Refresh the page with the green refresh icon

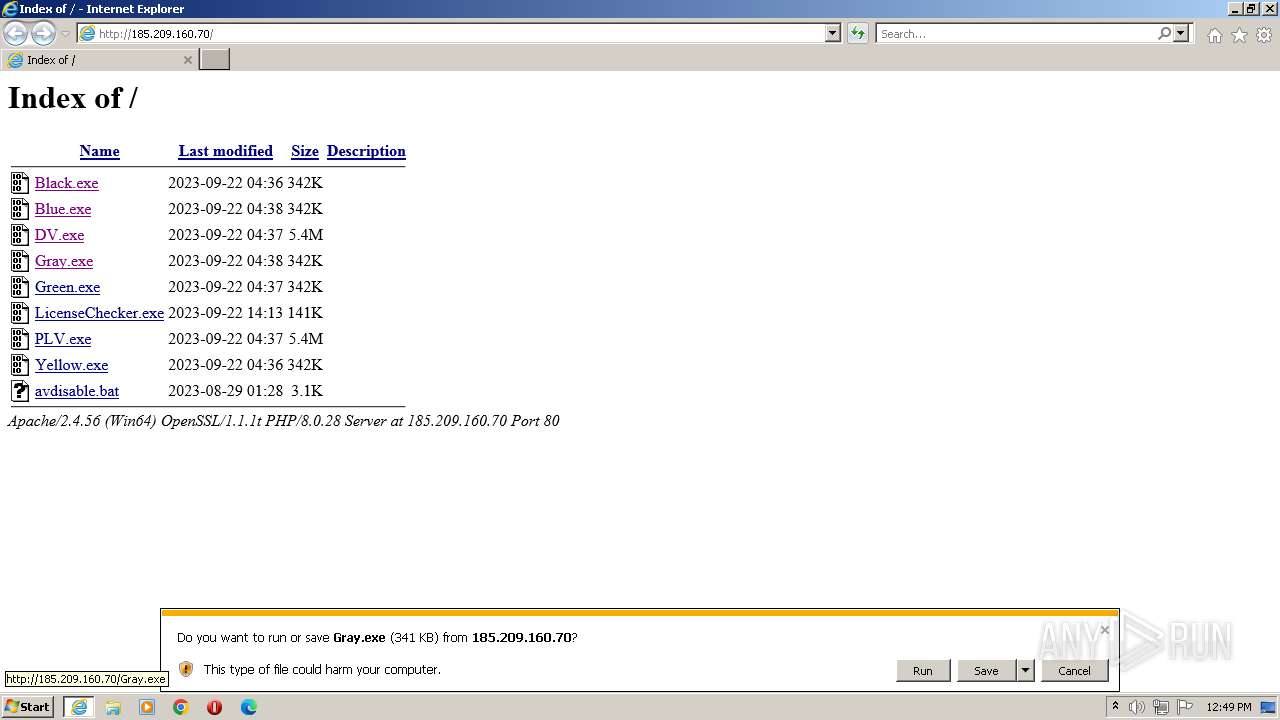[x=858, y=33]
